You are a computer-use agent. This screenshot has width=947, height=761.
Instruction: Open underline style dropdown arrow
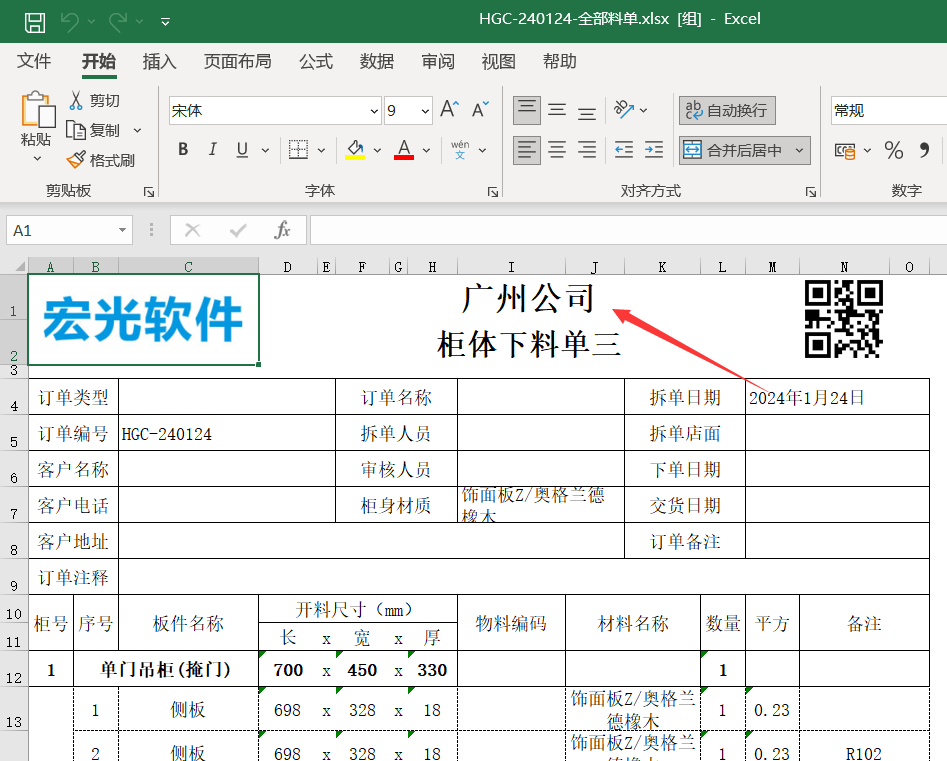[265, 150]
